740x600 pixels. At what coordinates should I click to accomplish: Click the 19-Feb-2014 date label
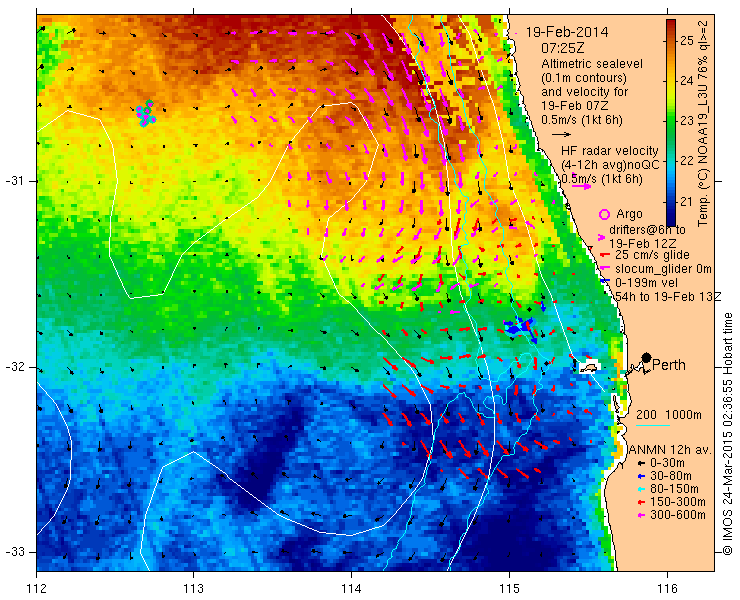pyautogui.click(x=567, y=32)
